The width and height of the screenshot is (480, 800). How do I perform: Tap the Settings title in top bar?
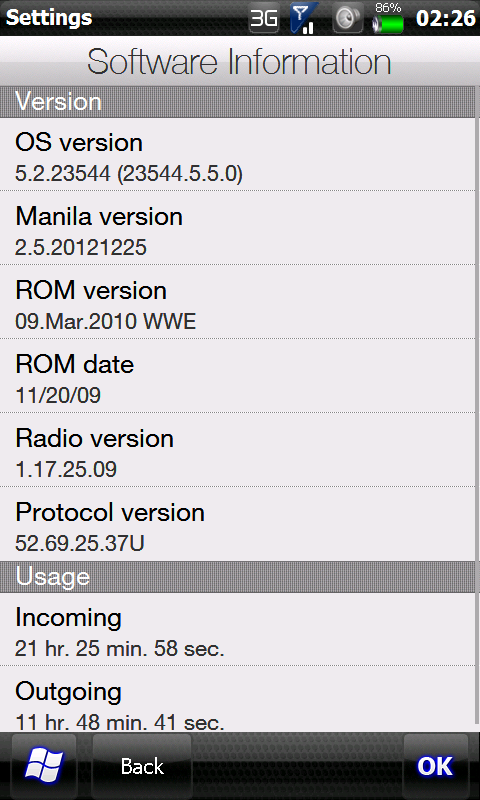point(49,18)
